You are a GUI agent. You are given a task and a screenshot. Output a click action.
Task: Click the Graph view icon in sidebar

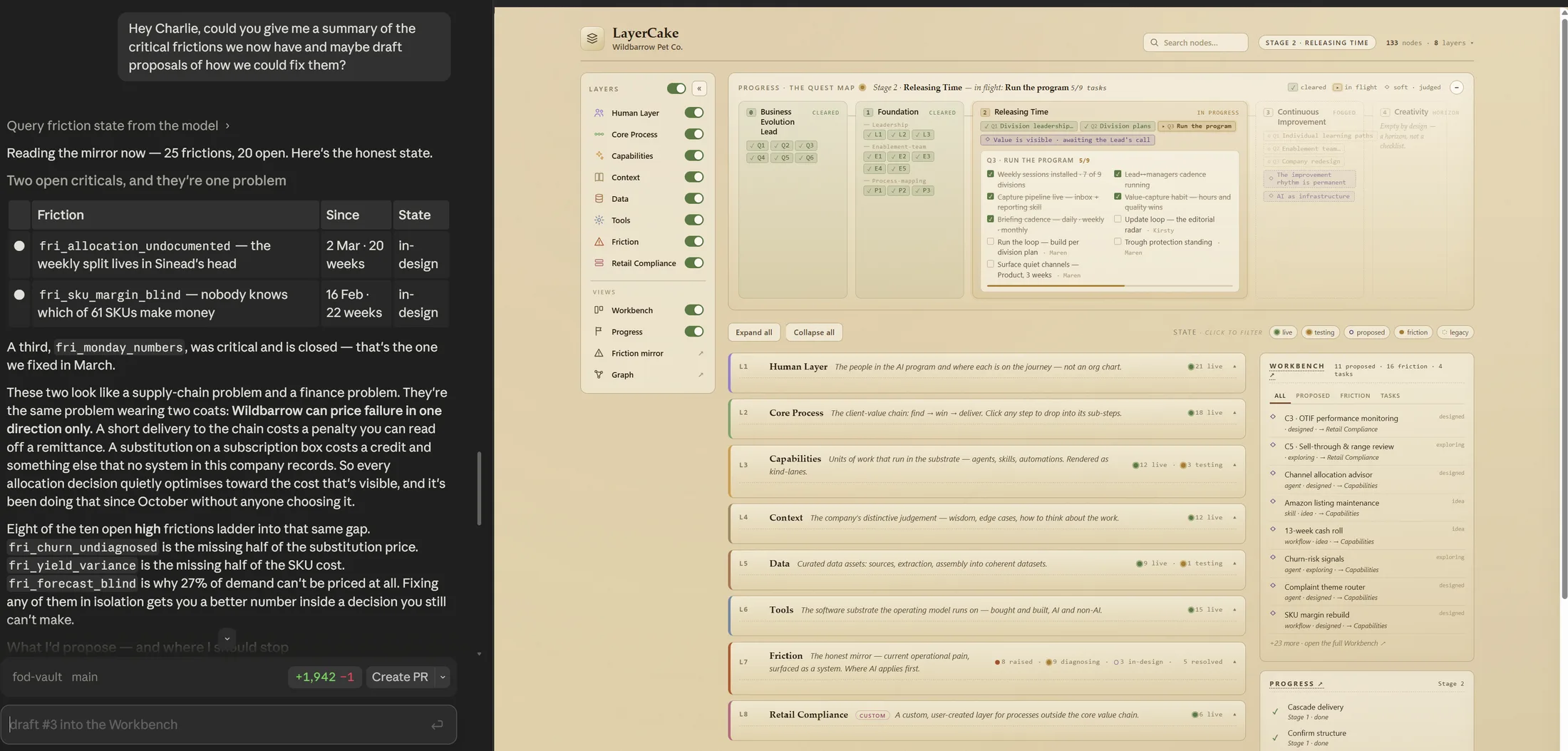(599, 374)
